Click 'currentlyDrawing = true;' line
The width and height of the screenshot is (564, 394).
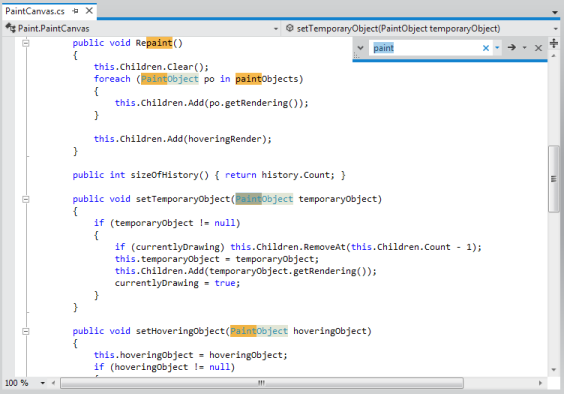pos(177,283)
